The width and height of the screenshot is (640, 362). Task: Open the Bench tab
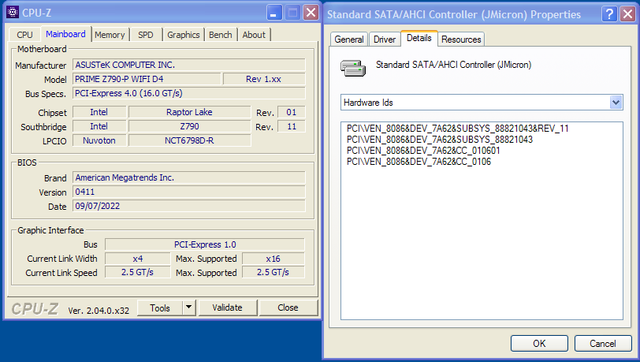click(x=220, y=35)
